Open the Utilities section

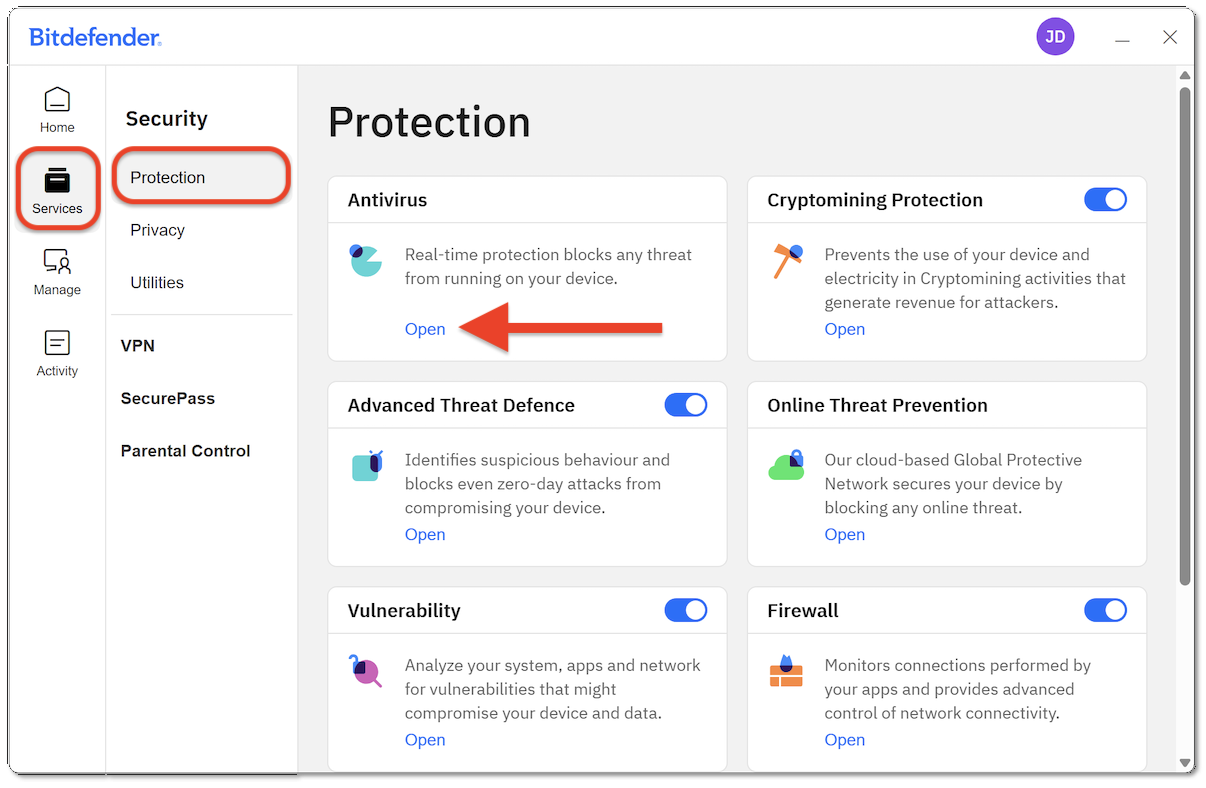(157, 281)
